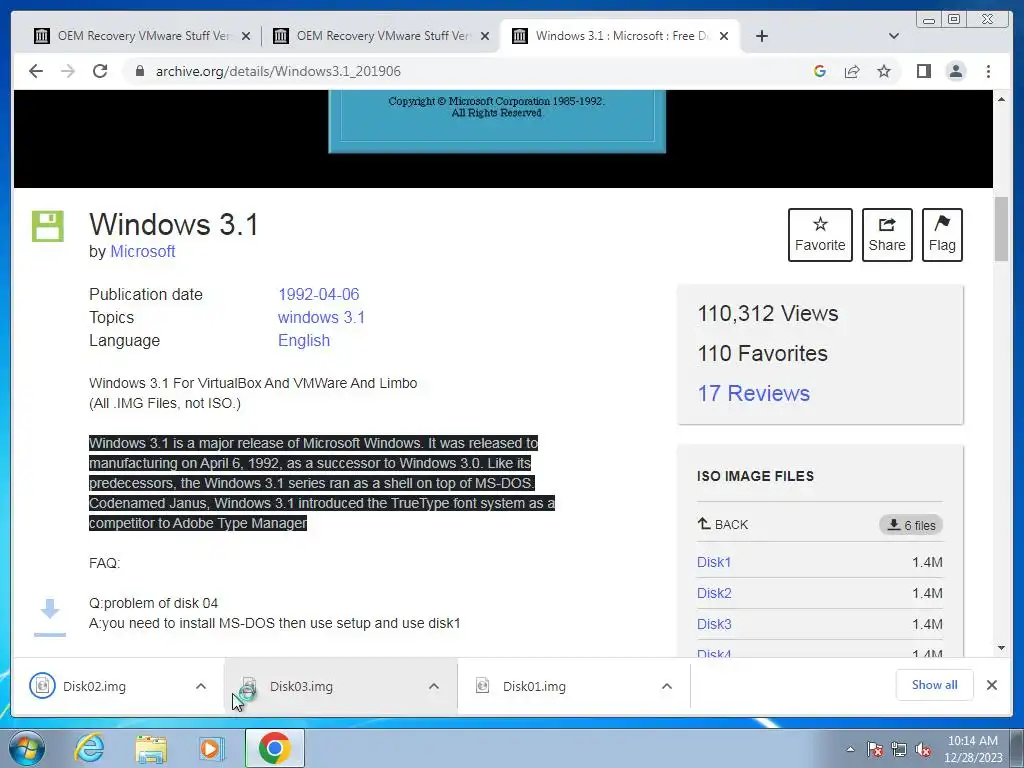Open a new tab
Screen dimensions: 1024x768
coord(761,36)
